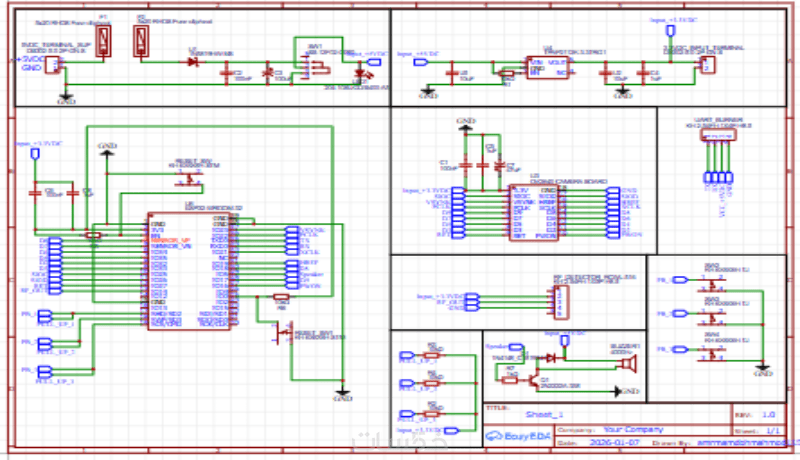Click the REV value 1.0
The width and height of the screenshot is (800, 460).
[768, 415]
